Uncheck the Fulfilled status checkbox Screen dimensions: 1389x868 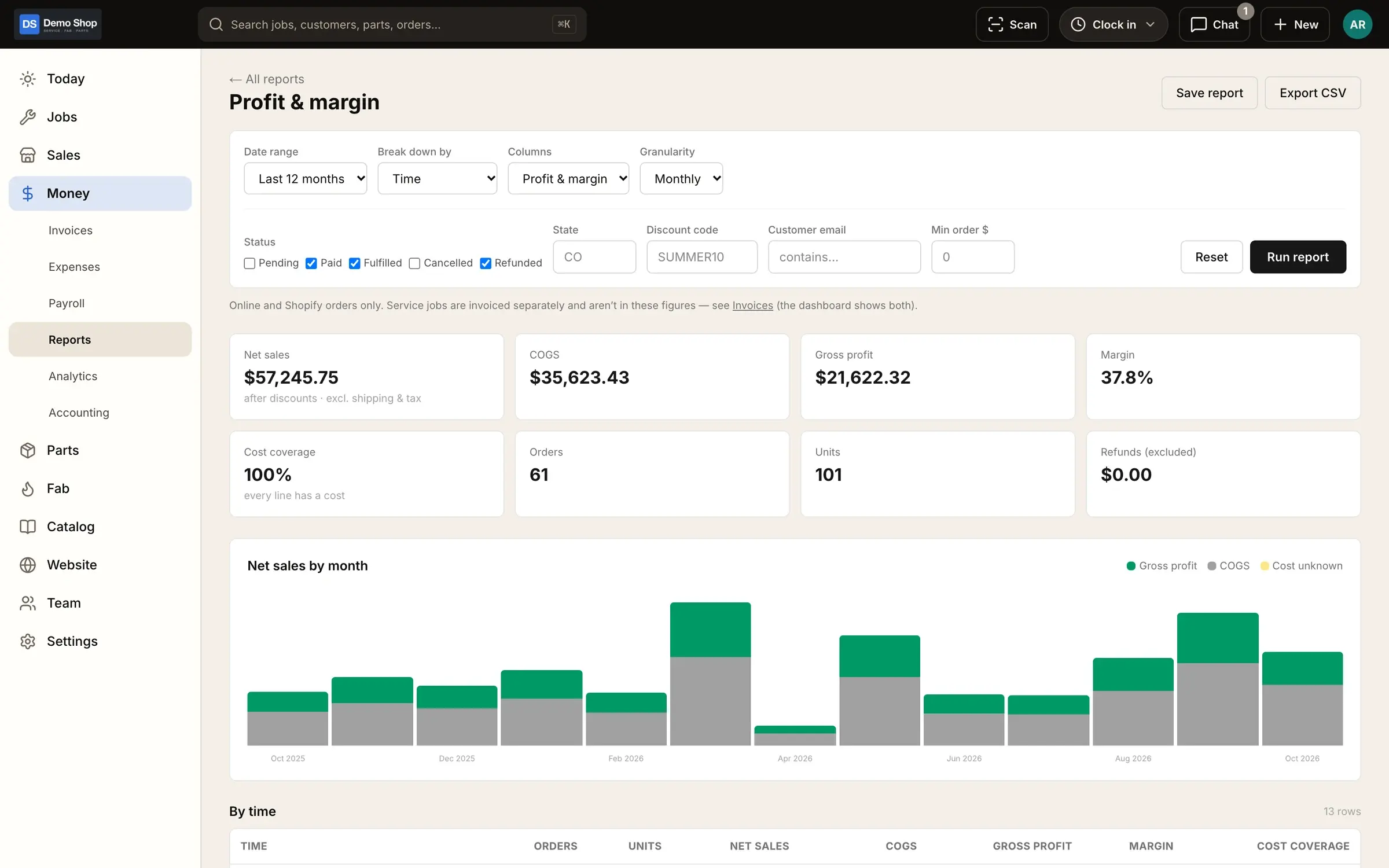click(x=355, y=263)
